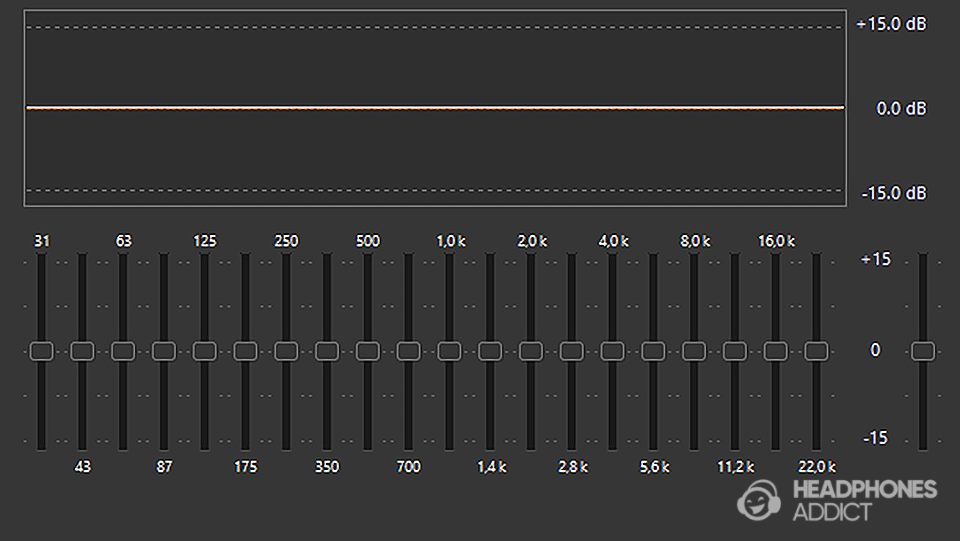
Task: Click the 4,0k band slider handle
Action: (x=612, y=351)
